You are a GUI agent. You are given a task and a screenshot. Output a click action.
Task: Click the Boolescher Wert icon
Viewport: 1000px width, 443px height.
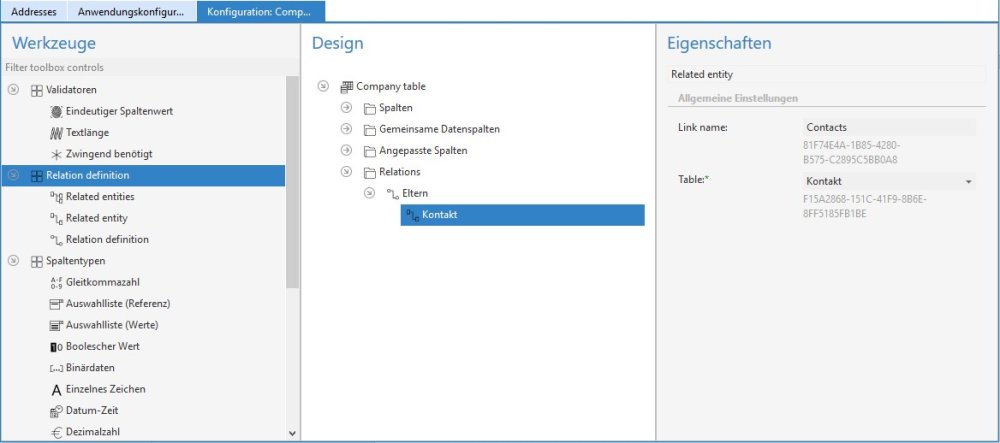[x=56, y=347]
